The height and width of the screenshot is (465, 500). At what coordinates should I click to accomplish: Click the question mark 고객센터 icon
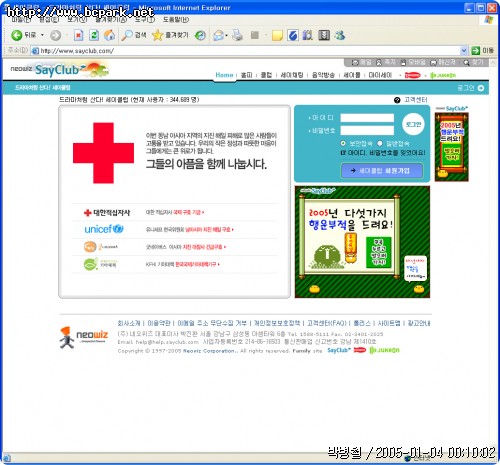[x=397, y=100]
